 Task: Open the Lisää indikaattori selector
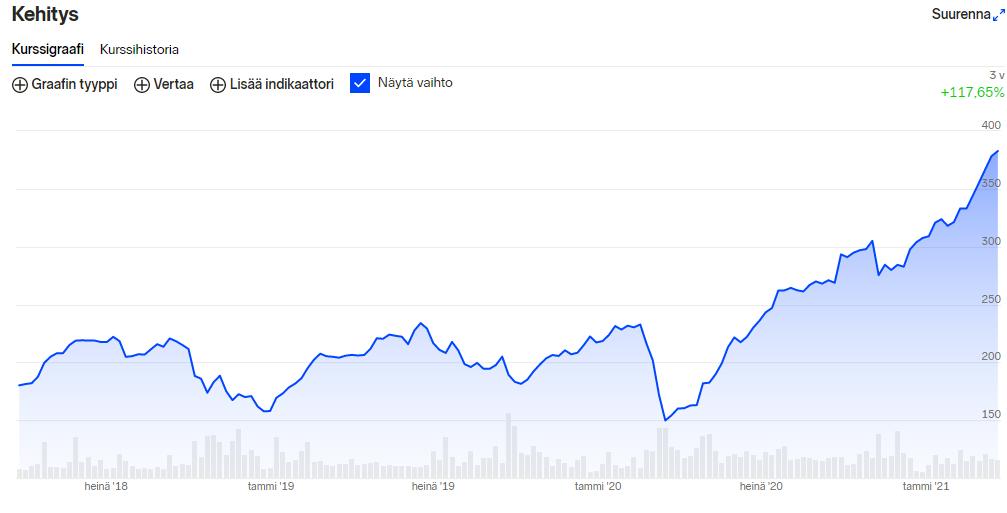click(x=280, y=85)
